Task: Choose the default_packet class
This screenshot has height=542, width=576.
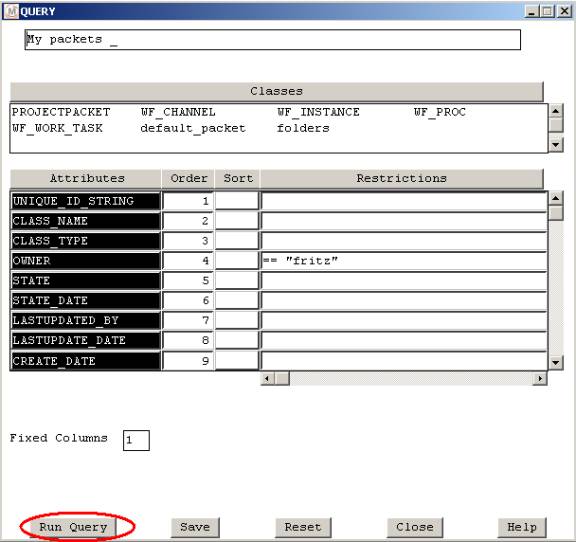Action: point(193,128)
